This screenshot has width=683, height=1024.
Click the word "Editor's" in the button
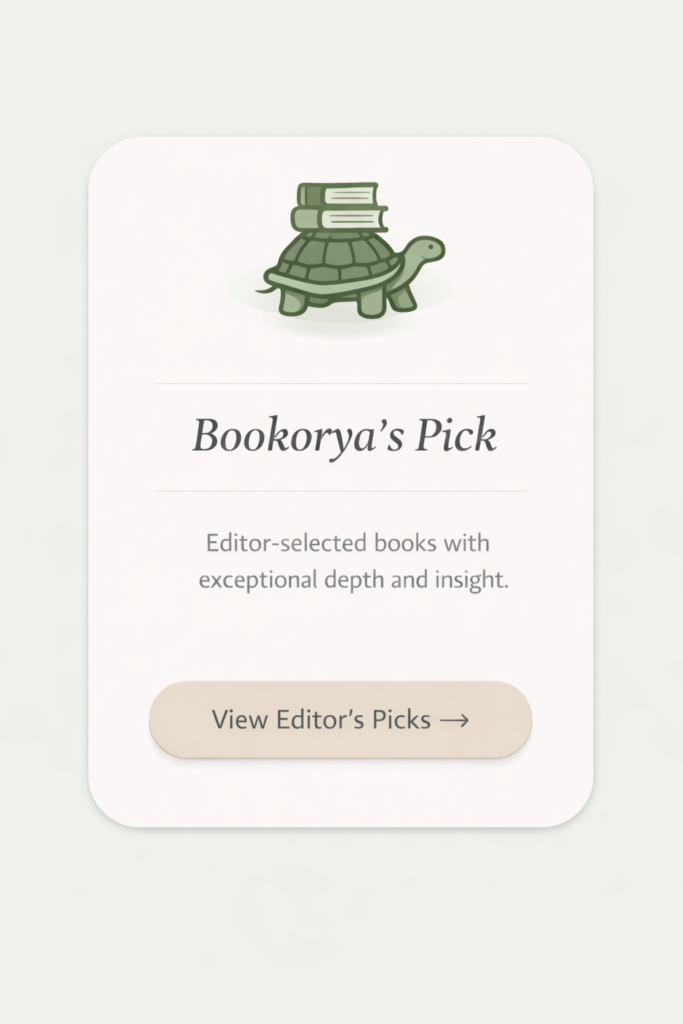pos(349,720)
